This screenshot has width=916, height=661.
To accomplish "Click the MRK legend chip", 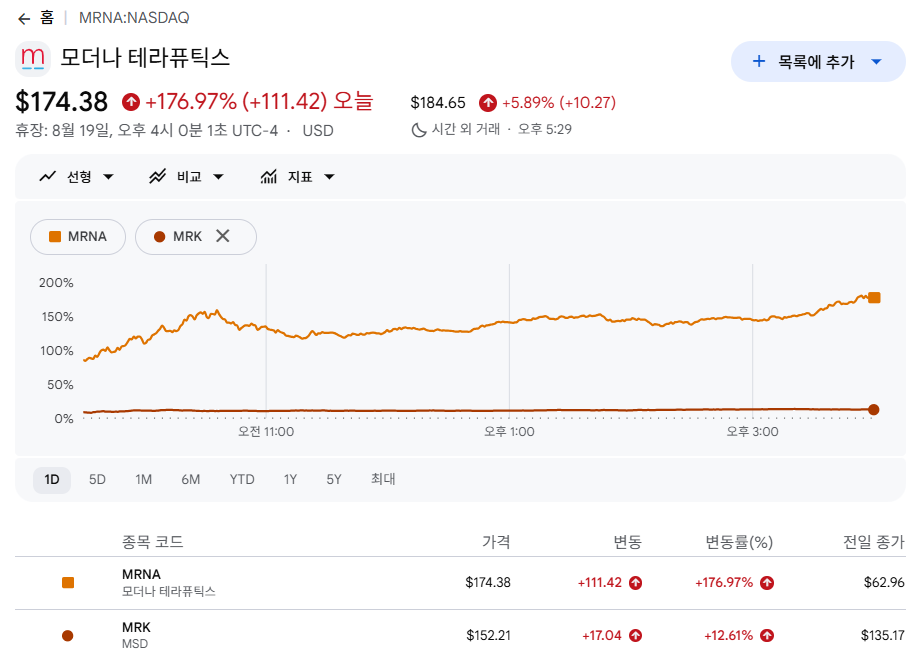I will click(196, 237).
